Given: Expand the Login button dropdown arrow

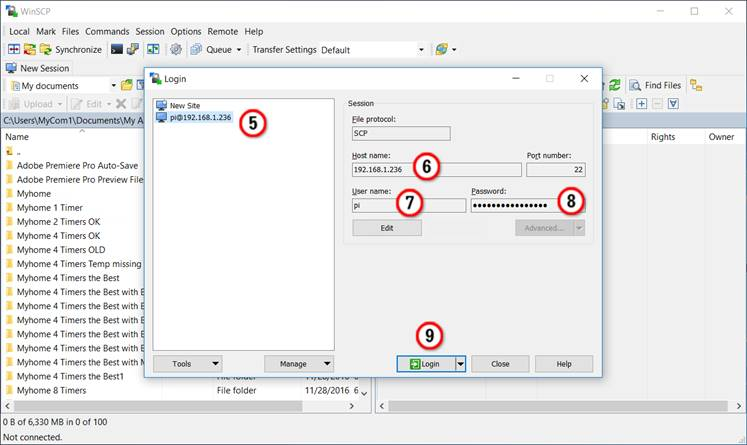Looking at the screenshot, I should point(460,364).
